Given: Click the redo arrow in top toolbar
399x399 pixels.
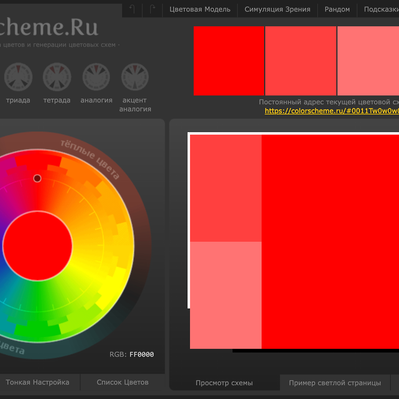Looking at the screenshot, I should pyautogui.click(x=152, y=10).
